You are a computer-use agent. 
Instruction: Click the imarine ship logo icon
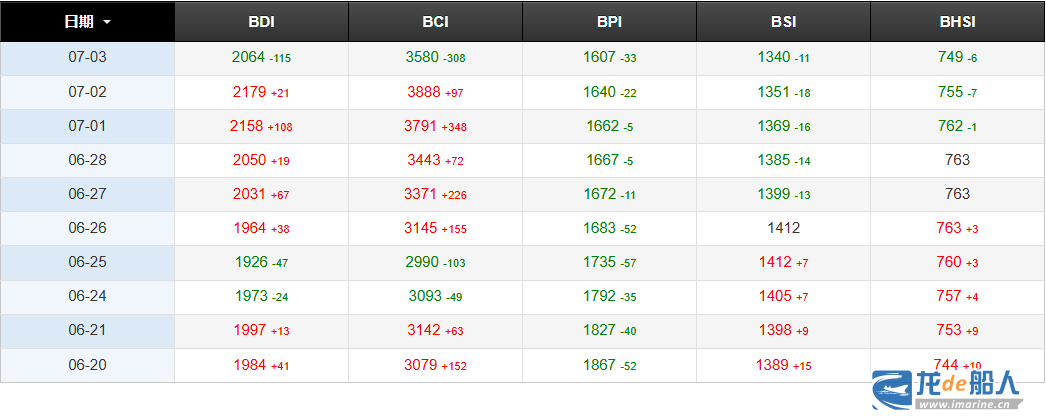tap(893, 390)
